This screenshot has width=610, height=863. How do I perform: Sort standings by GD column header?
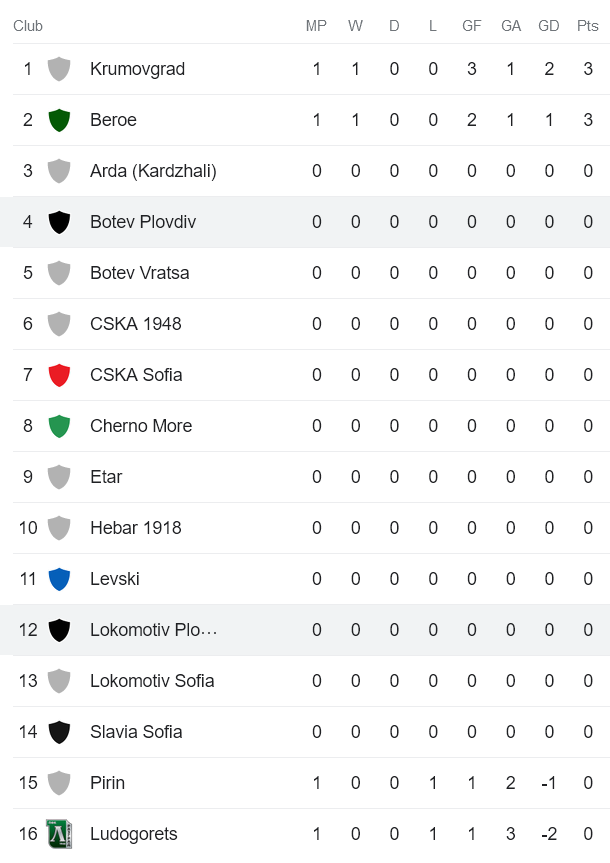(549, 26)
